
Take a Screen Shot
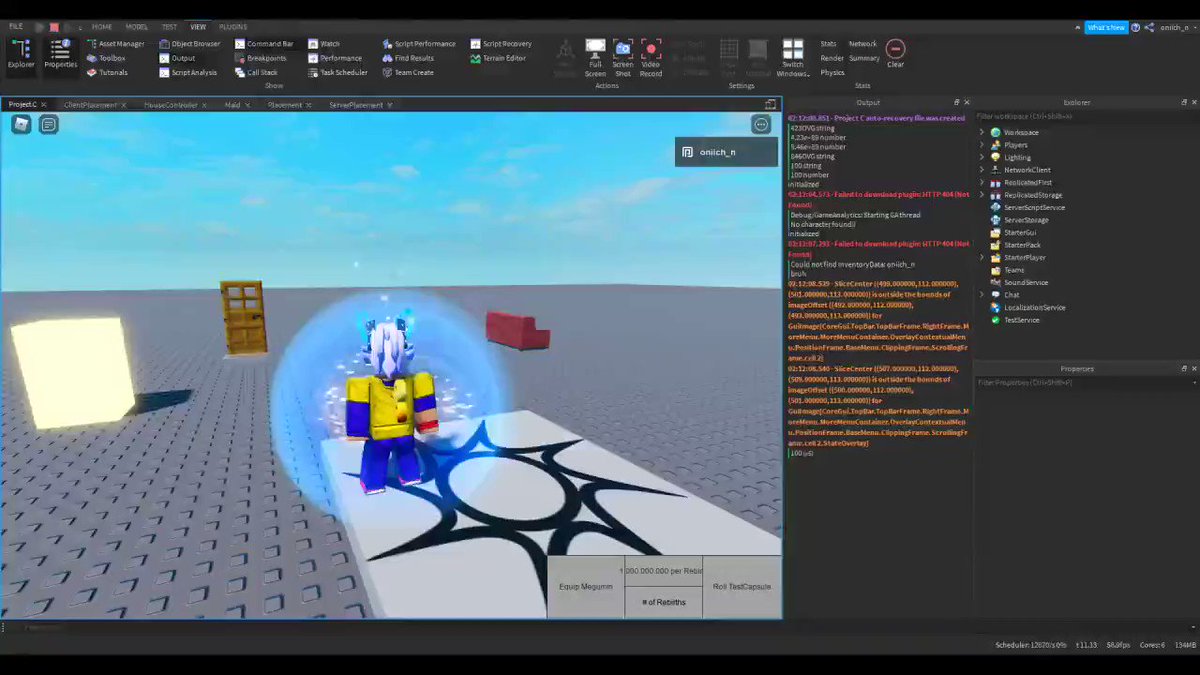623,58
